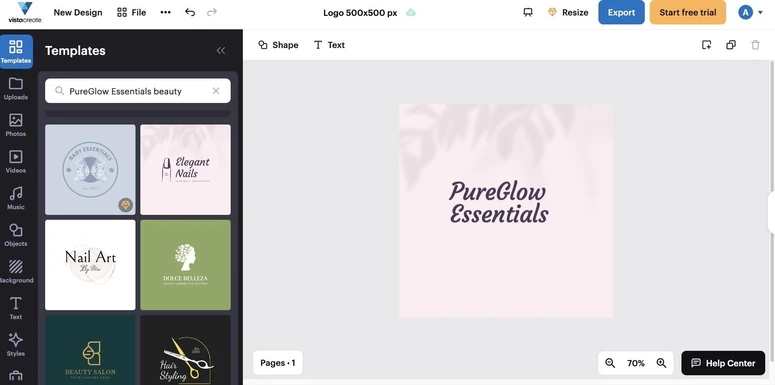The height and width of the screenshot is (385, 775).
Task: Zoom out of the canvas
Action: pyautogui.click(x=610, y=363)
